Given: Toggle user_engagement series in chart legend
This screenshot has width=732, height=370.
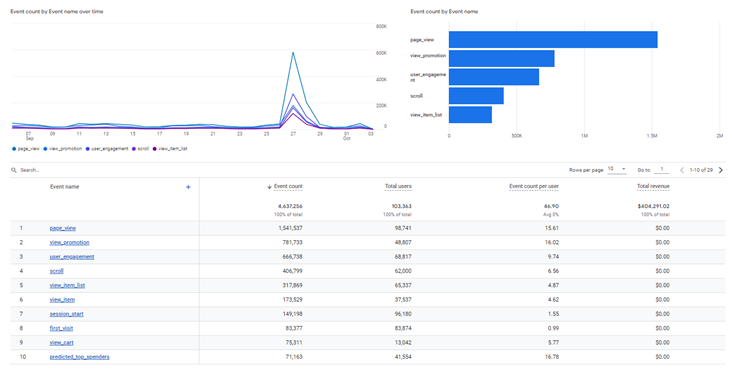Looking at the screenshot, I should click(x=107, y=149).
